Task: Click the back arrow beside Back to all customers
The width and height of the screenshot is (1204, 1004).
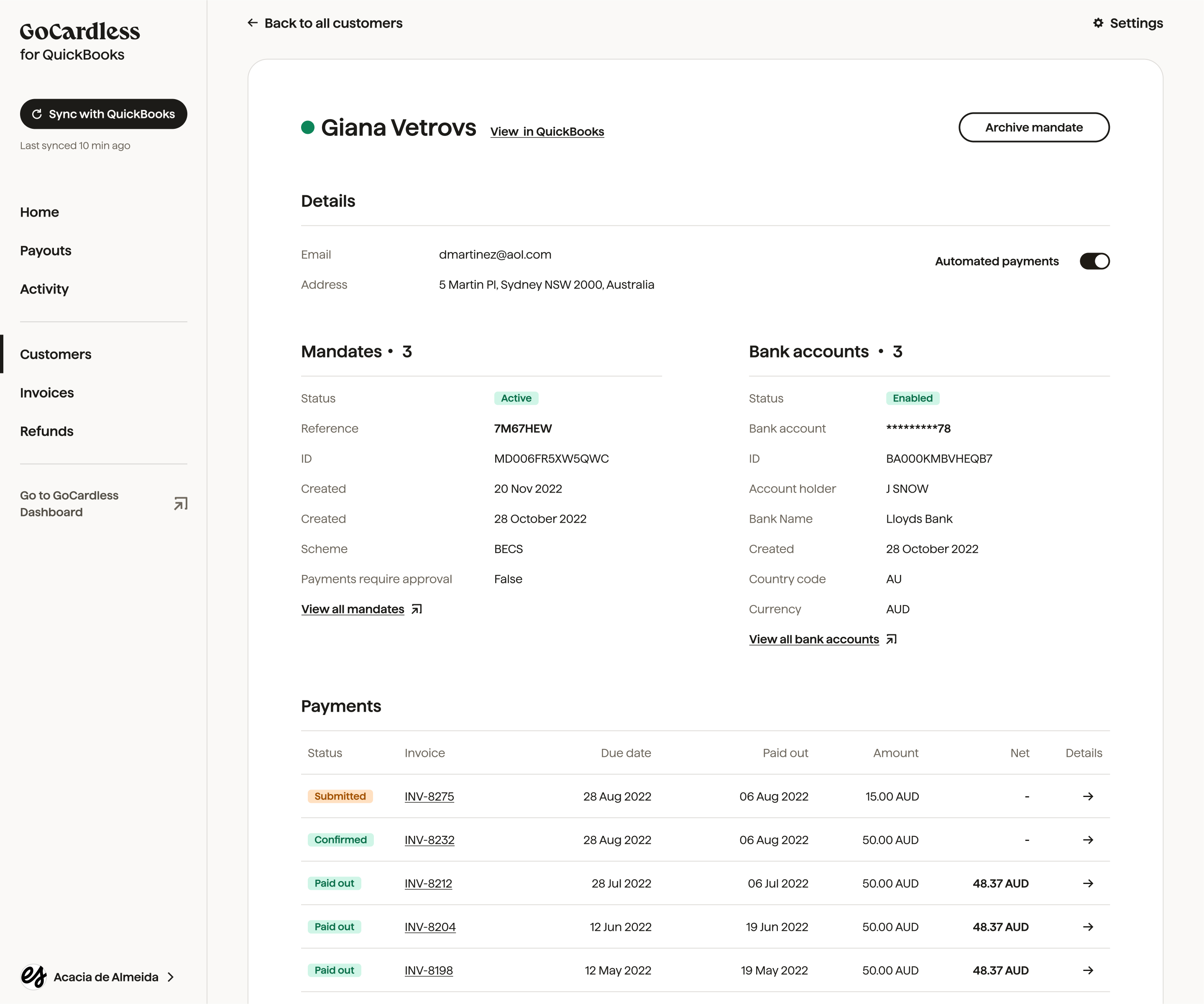Action: coord(252,23)
